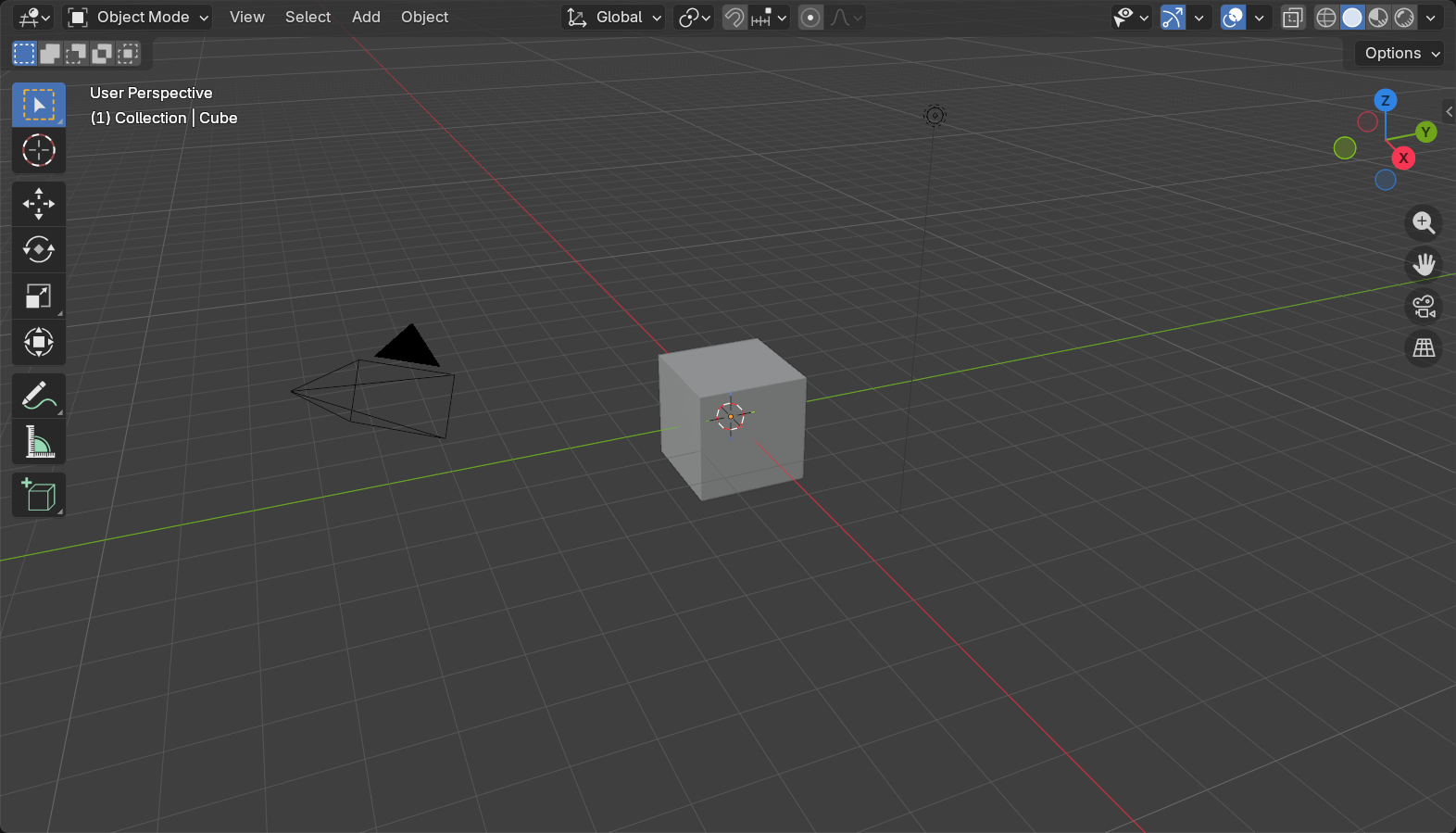Select the light object in viewport
Viewport: 1456px width, 833px height.
coord(935,116)
